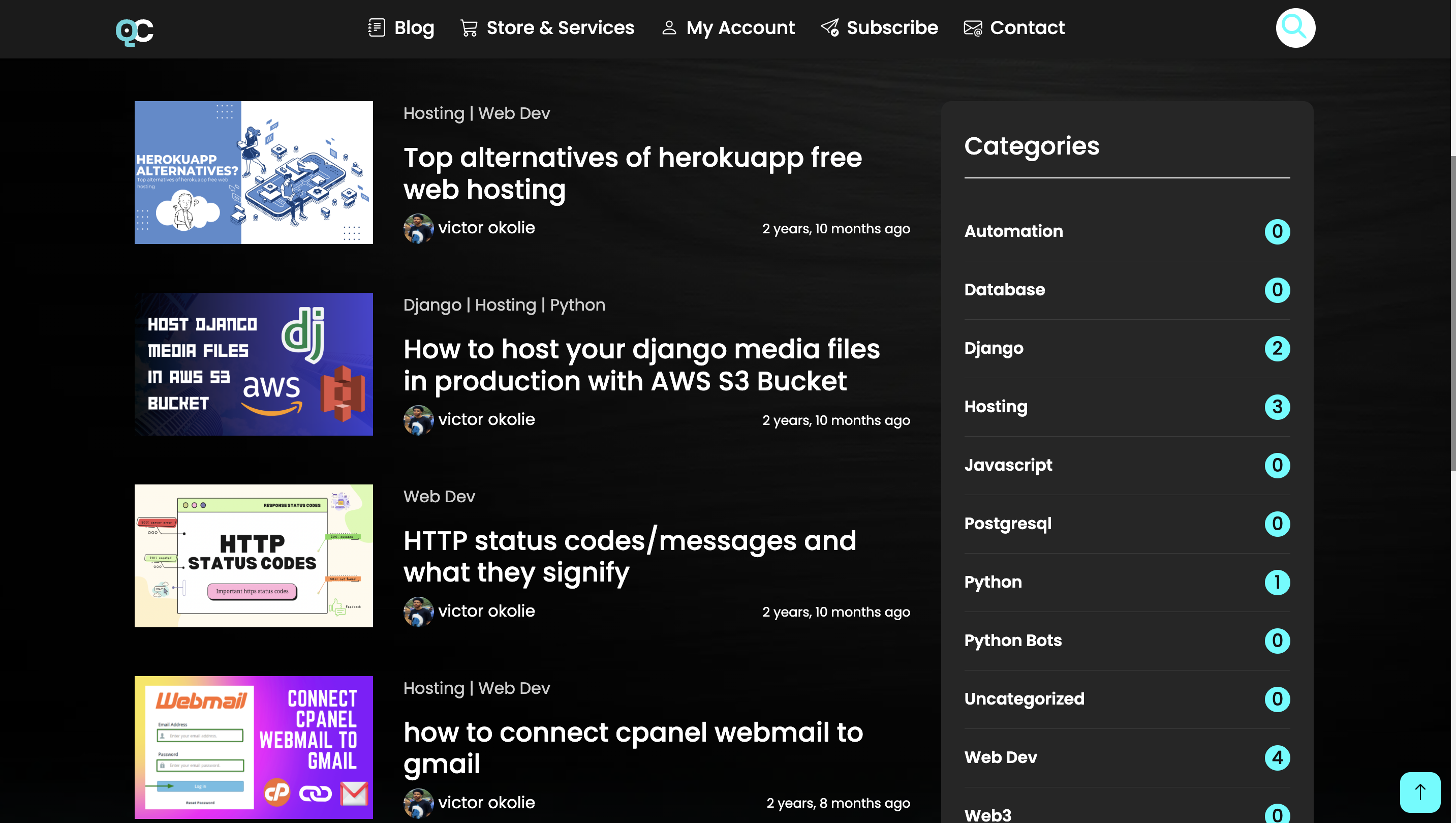
Task: Open 'Top alternatives of herokuapp' article title
Action: click(x=632, y=173)
